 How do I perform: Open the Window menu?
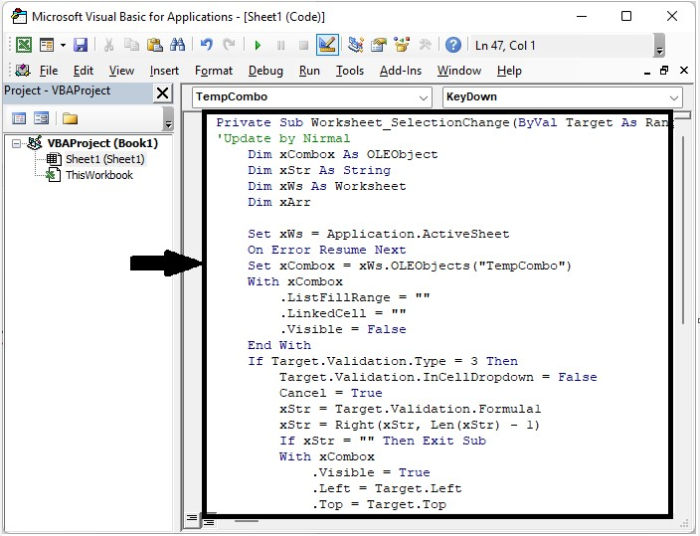point(459,71)
